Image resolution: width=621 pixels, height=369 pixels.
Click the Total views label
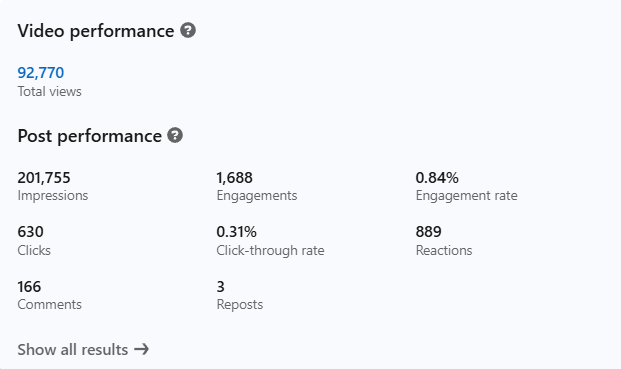50,91
